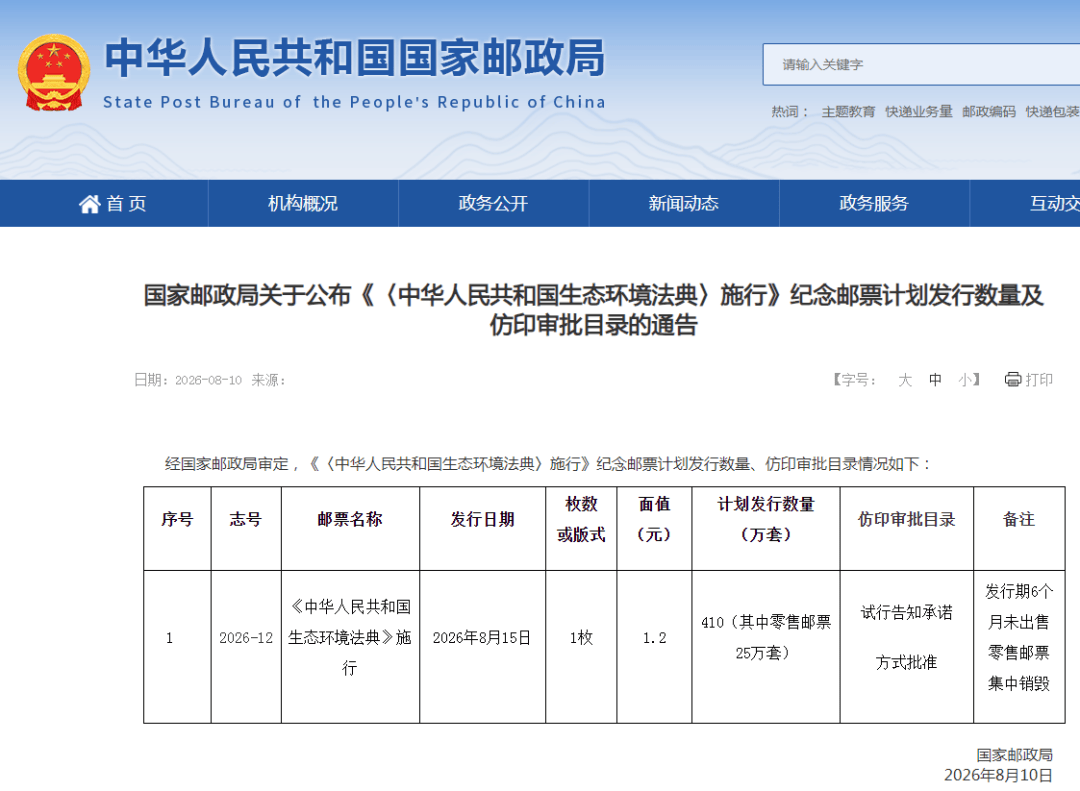
Task: Click hot word 主题教育
Action: tap(848, 112)
